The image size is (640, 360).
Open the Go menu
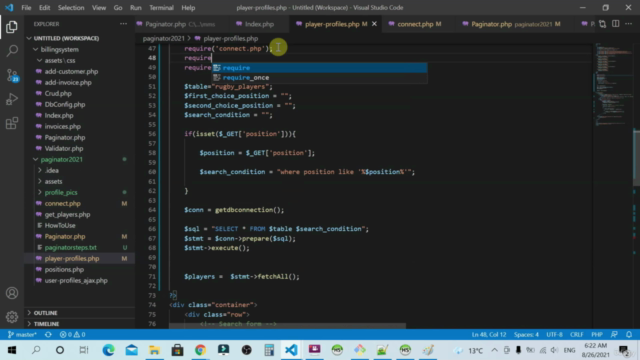[x=118, y=8]
